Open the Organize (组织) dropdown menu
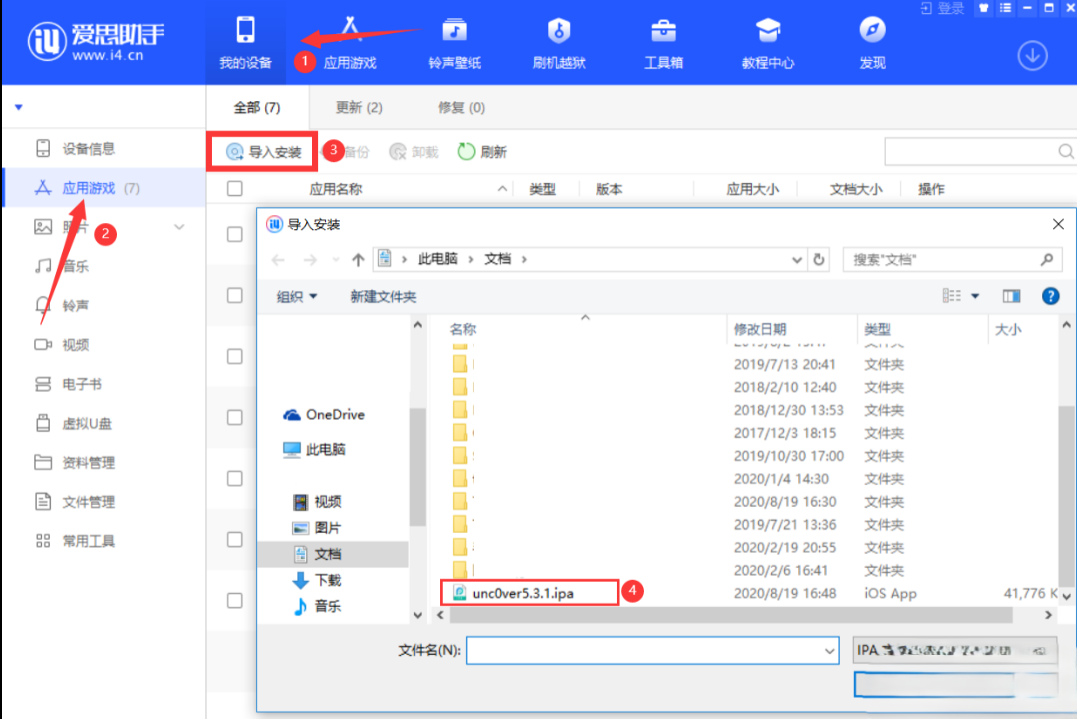 (296, 297)
